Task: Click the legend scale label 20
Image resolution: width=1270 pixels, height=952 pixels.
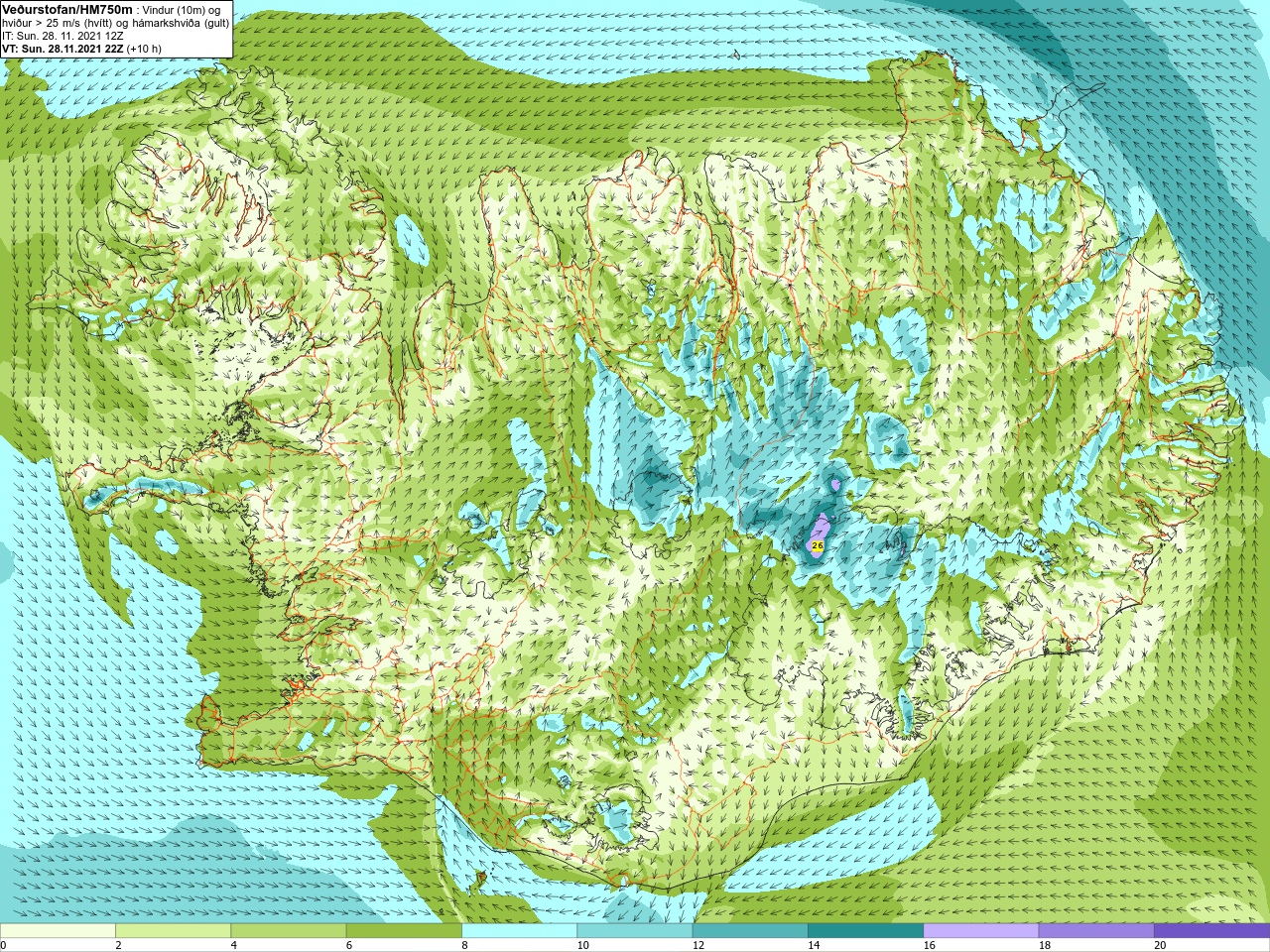Action: (1160, 945)
